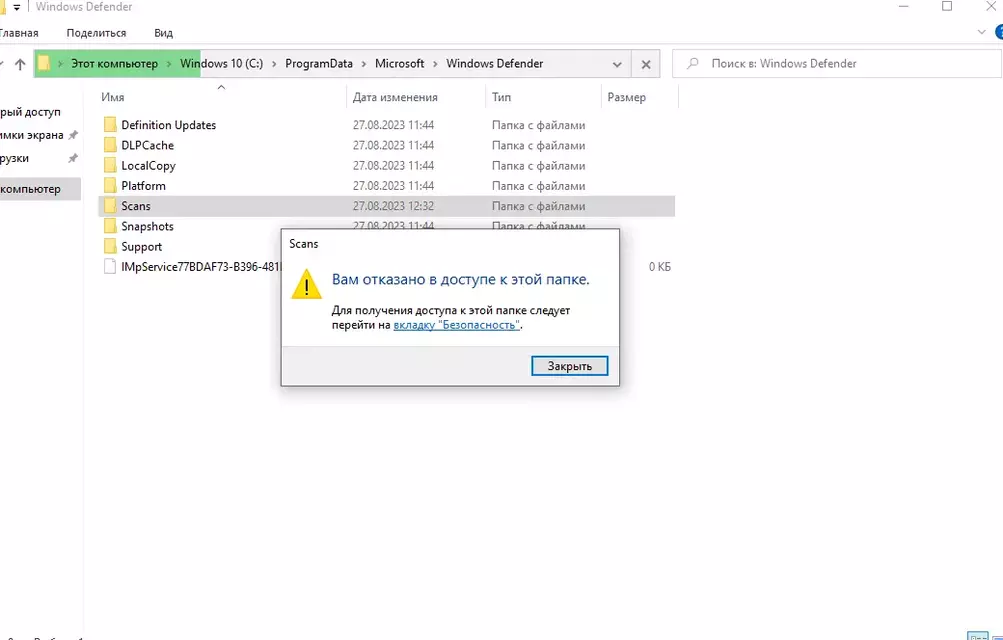The width and height of the screenshot is (1003, 640).
Task: Click the 27.08.2023 12:32 date of Scans
Action: (x=393, y=206)
